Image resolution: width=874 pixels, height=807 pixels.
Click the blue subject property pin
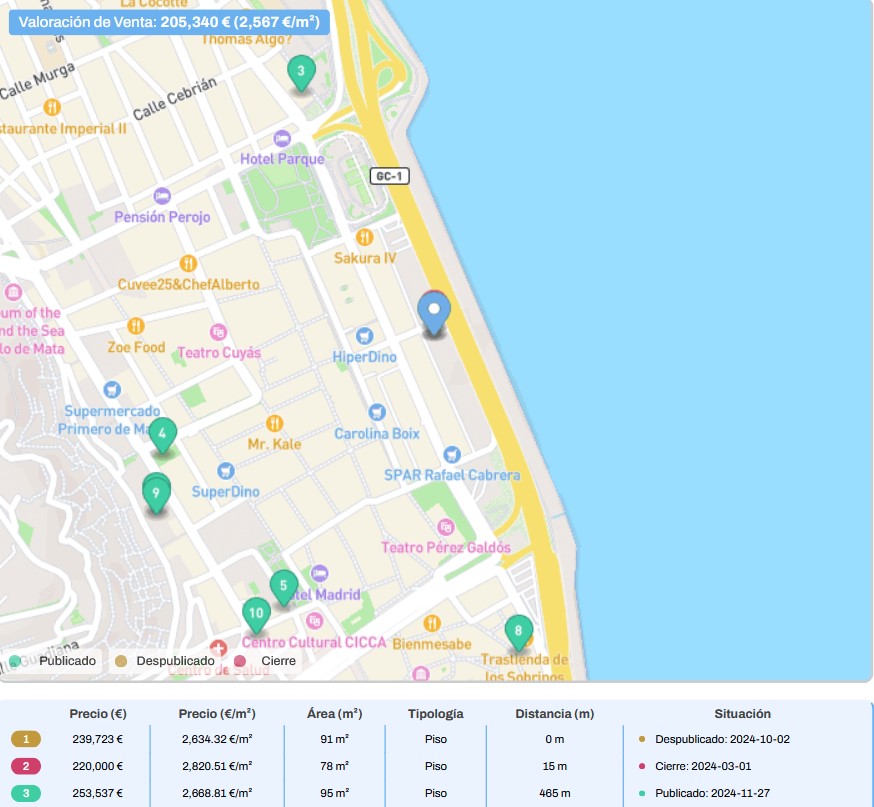433,313
